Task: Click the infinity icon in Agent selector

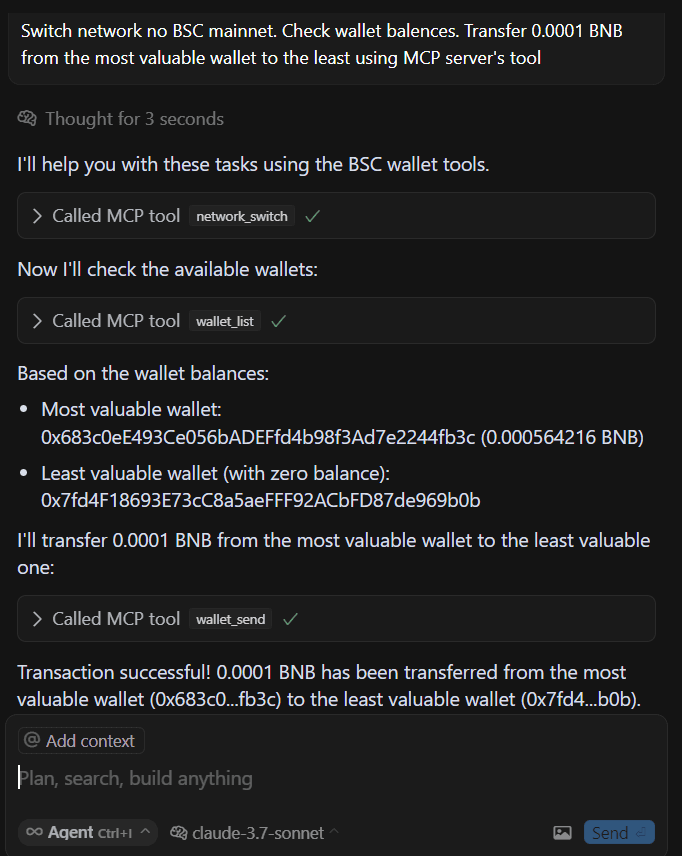Action: (x=34, y=832)
